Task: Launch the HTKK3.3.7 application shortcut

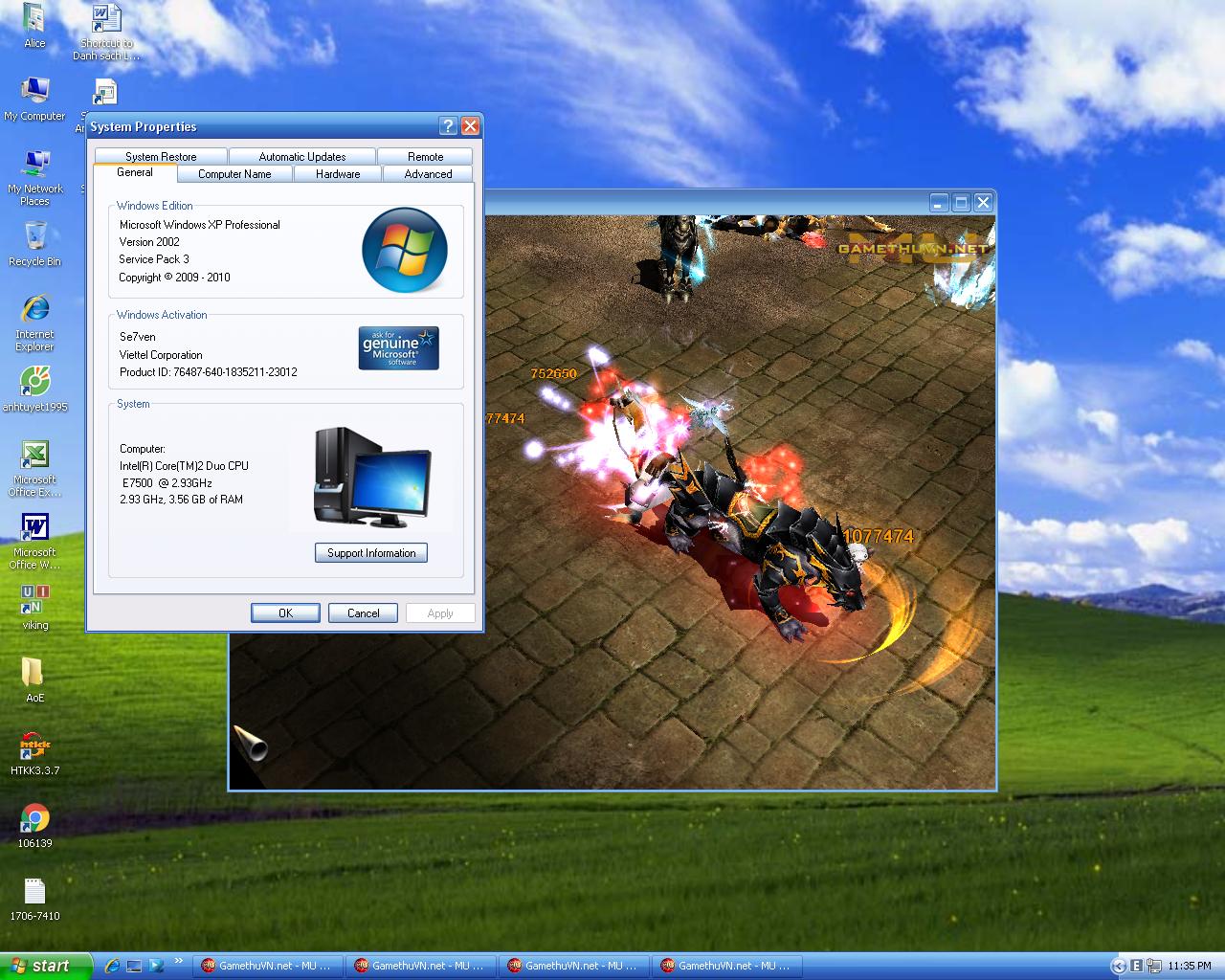Action: tap(34, 753)
